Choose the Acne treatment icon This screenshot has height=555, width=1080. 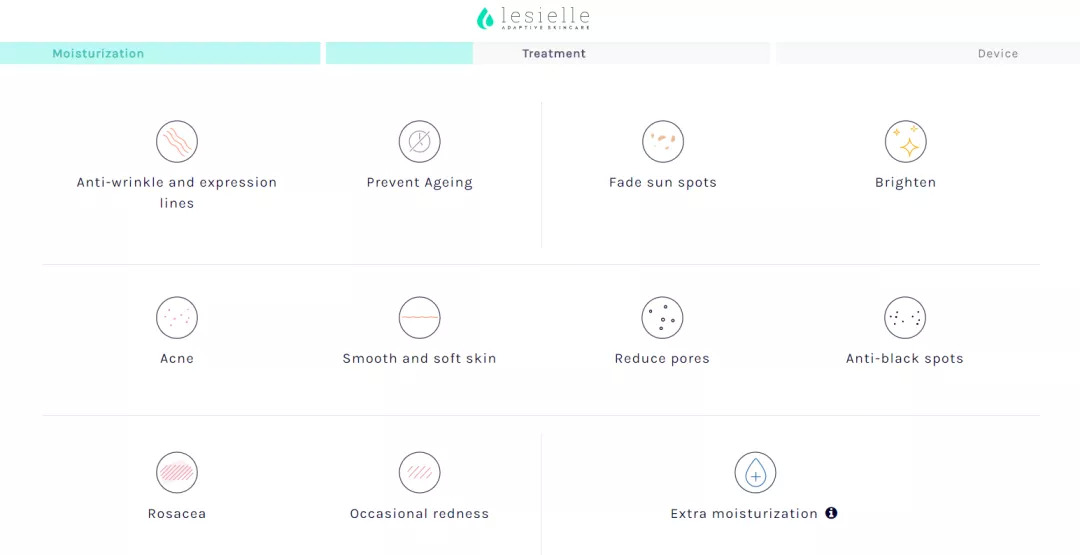[x=177, y=318]
